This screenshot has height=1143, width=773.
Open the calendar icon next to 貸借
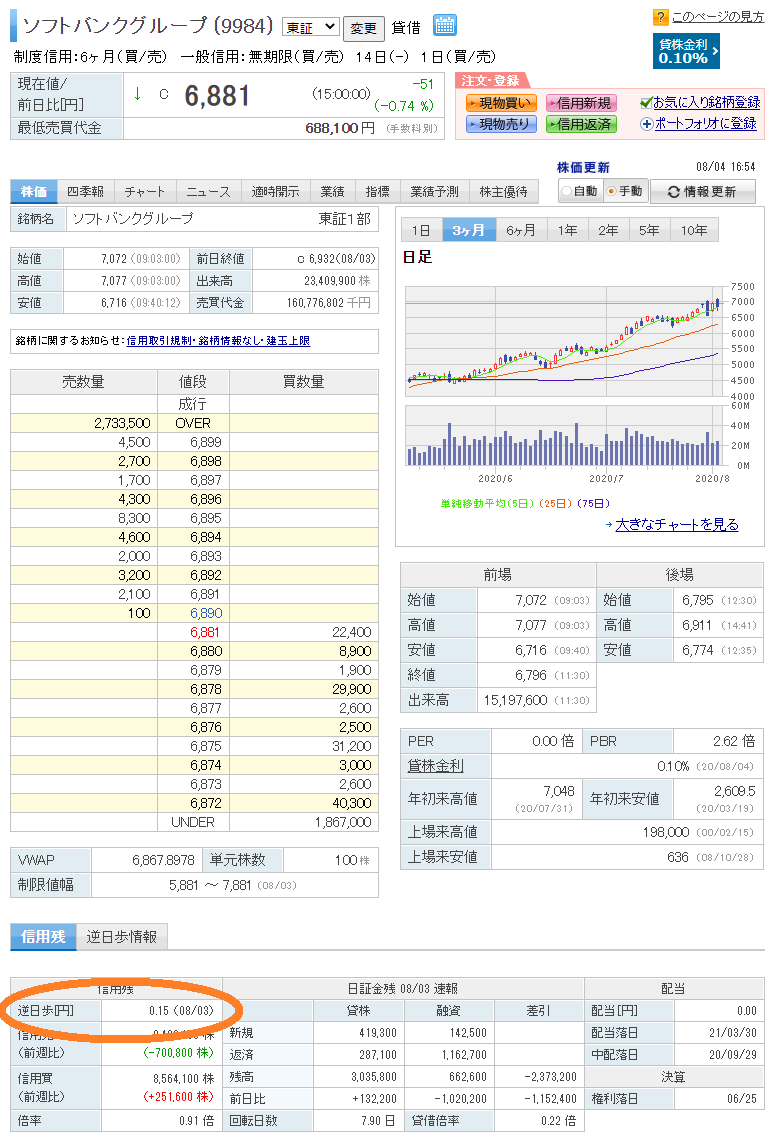pos(444,26)
